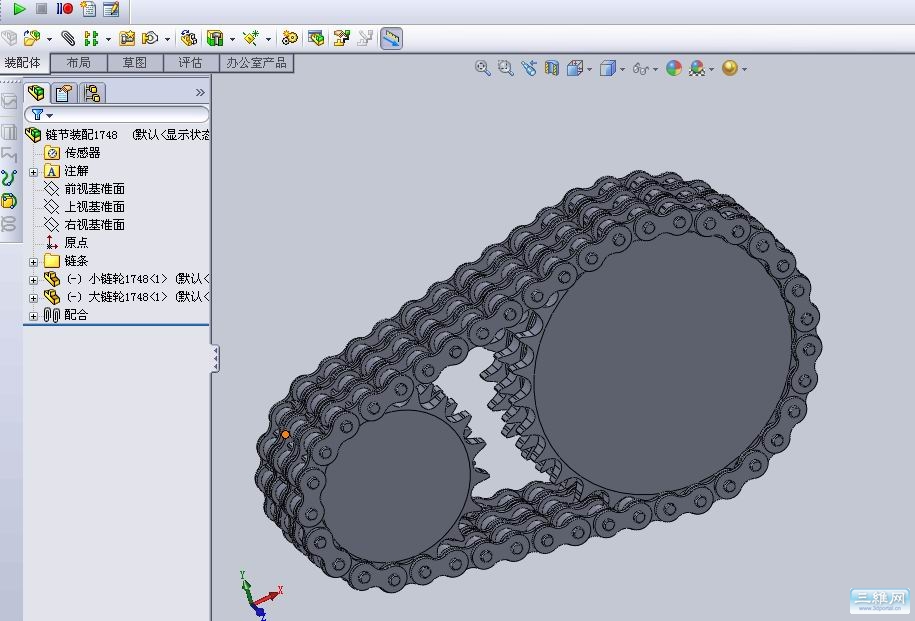The height and width of the screenshot is (621, 915).
Task: Open the Insert Components dropdown arrow
Action: point(50,40)
